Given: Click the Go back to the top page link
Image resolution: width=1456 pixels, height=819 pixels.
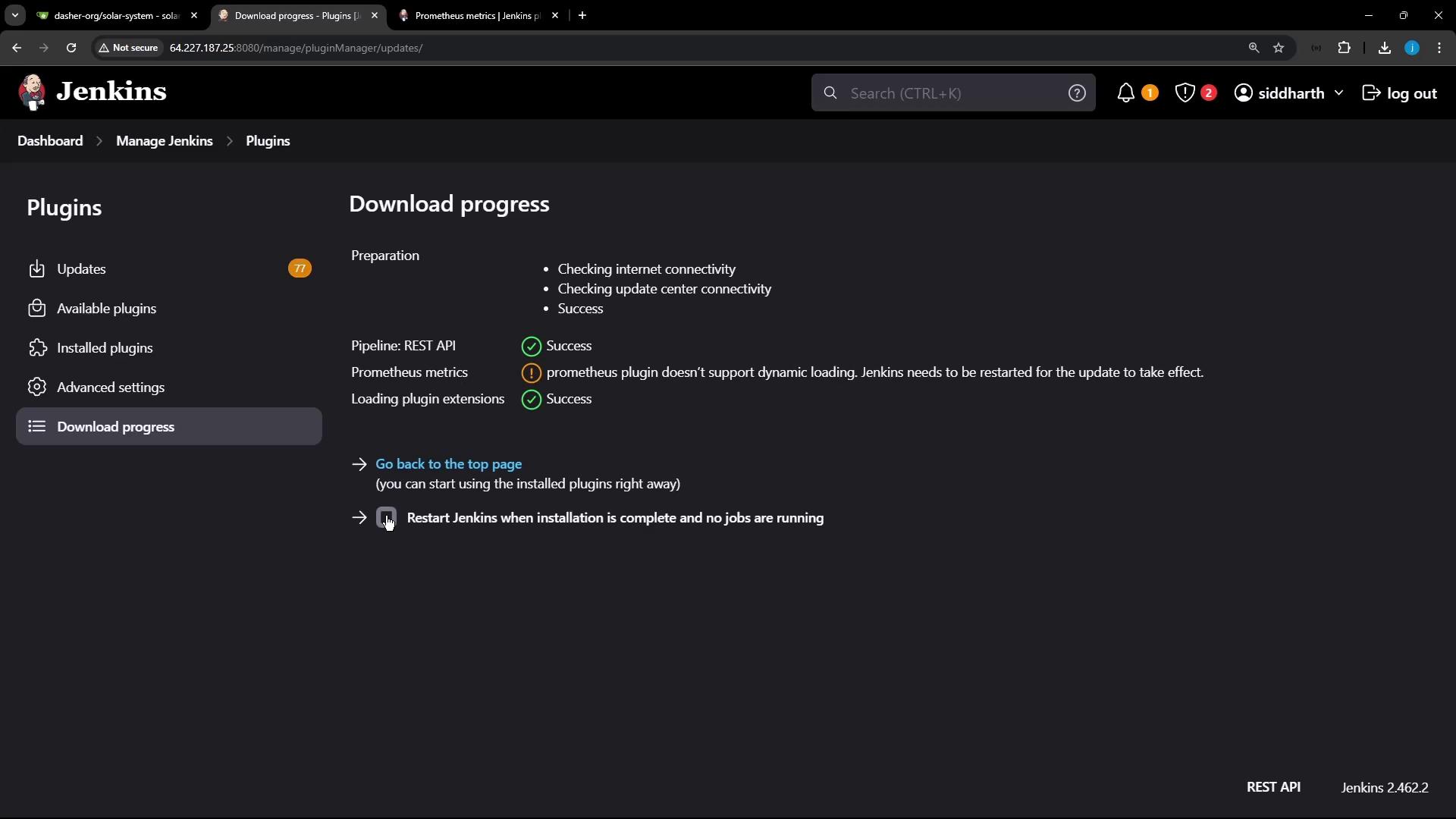Looking at the screenshot, I should point(448,464).
